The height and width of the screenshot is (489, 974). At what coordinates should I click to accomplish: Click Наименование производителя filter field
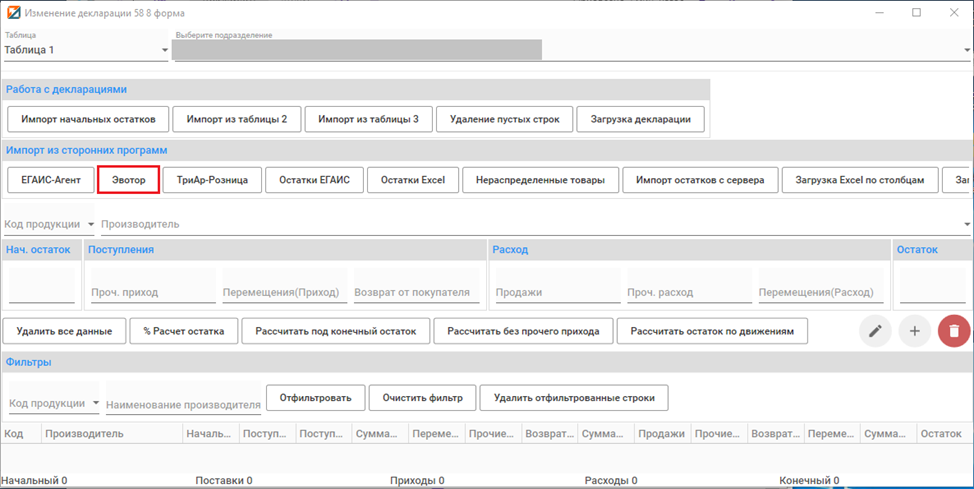pos(183,398)
